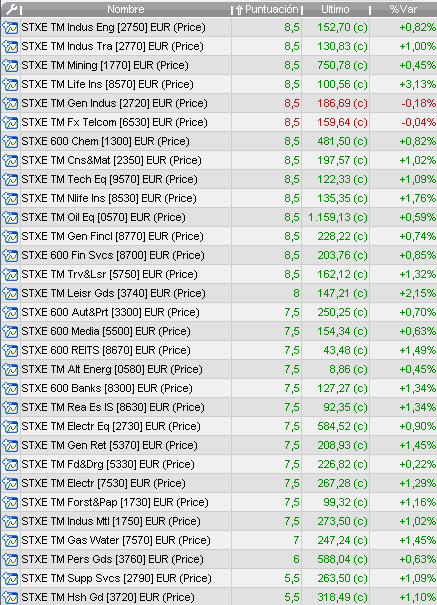Sort by the Ultimo column header
Viewport: 437px width, 605px height.
coord(335,9)
